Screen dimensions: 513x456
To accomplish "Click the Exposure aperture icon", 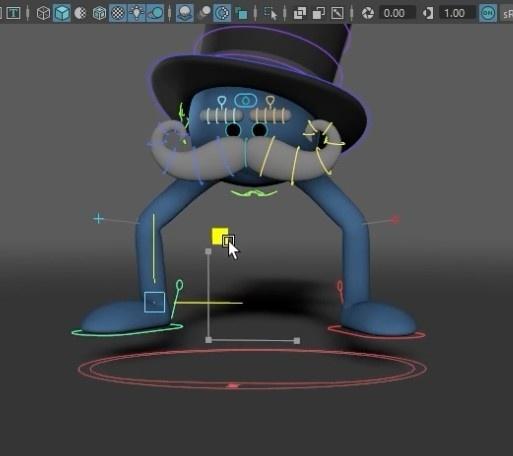I will (368, 13).
